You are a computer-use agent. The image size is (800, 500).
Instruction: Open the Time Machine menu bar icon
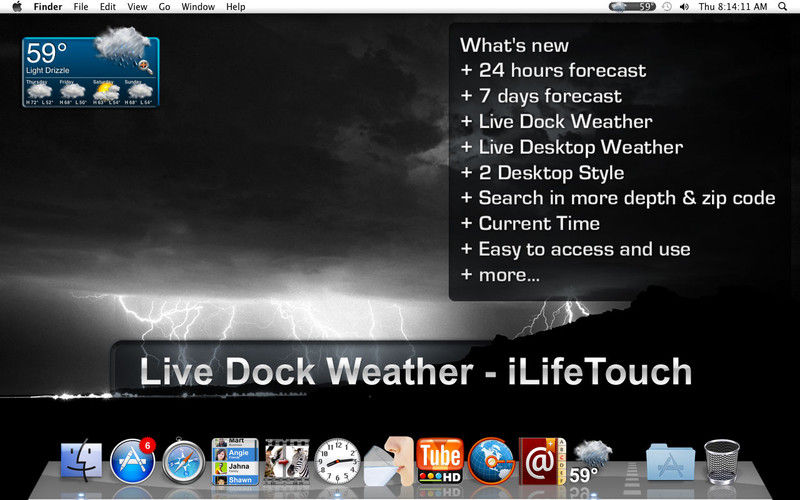coord(667,7)
